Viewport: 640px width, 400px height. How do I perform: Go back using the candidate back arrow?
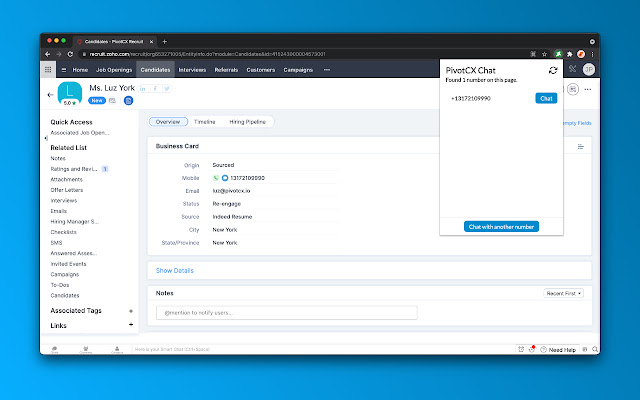[50, 95]
